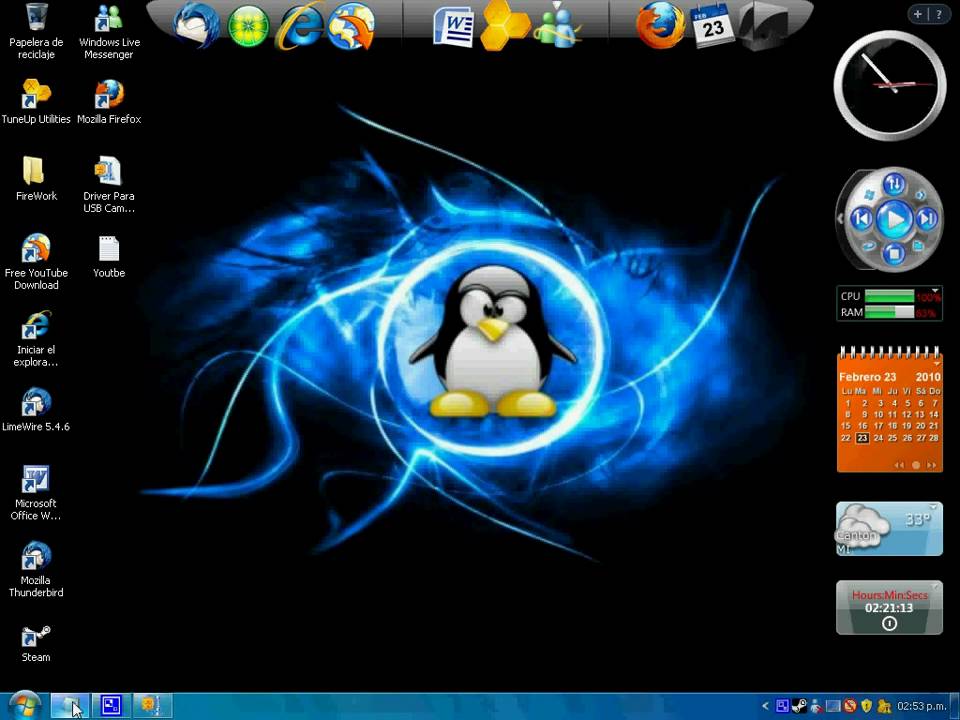Image resolution: width=960 pixels, height=720 pixels.
Task: Add a gadget with the plus button
Action: [918, 14]
